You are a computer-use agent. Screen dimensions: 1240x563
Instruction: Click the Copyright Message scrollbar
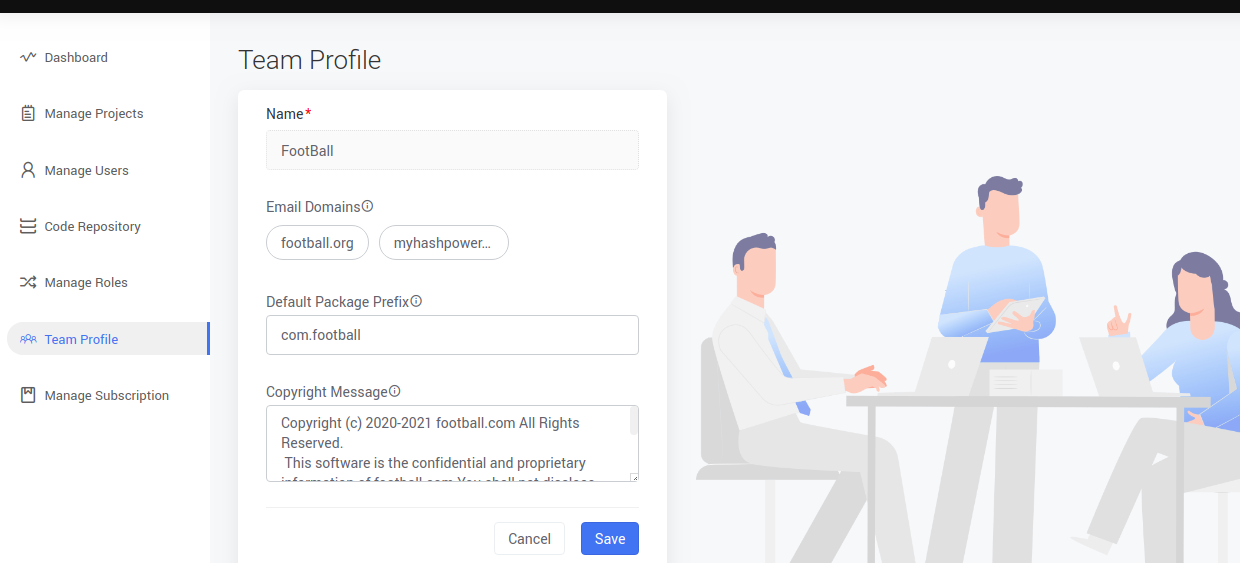point(633,421)
